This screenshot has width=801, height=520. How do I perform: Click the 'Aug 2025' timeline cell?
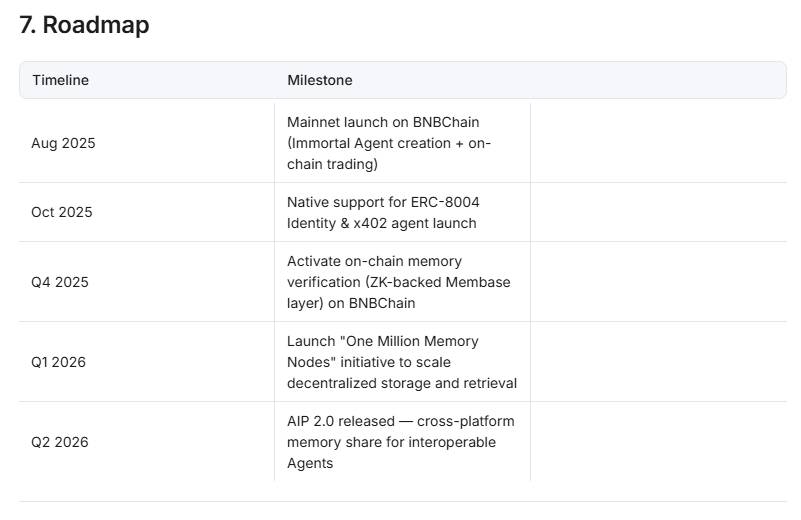pos(63,143)
